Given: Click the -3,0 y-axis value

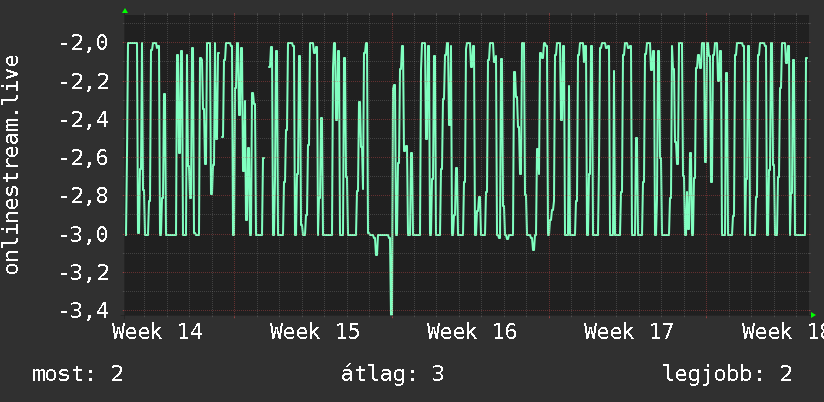Looking at the screenshot, I should tap(83, 234).
